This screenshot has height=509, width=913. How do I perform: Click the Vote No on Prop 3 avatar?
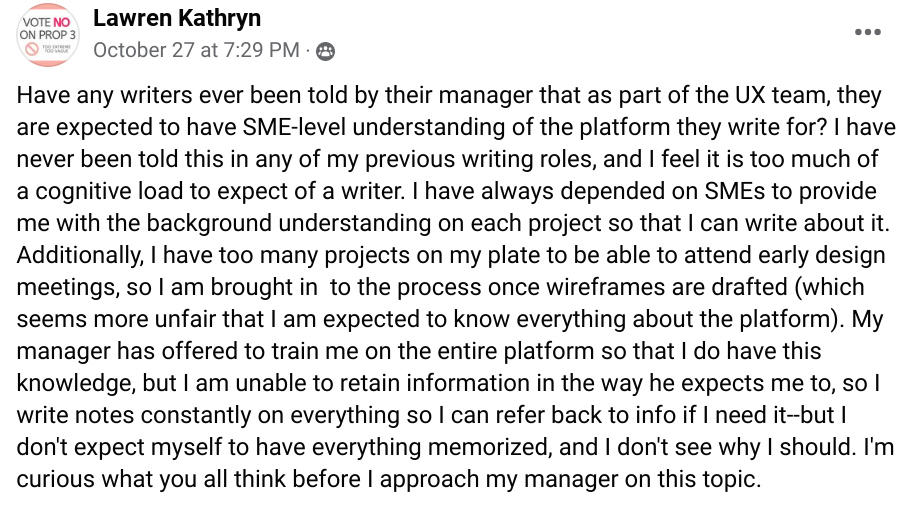click(x=48, y=35)
